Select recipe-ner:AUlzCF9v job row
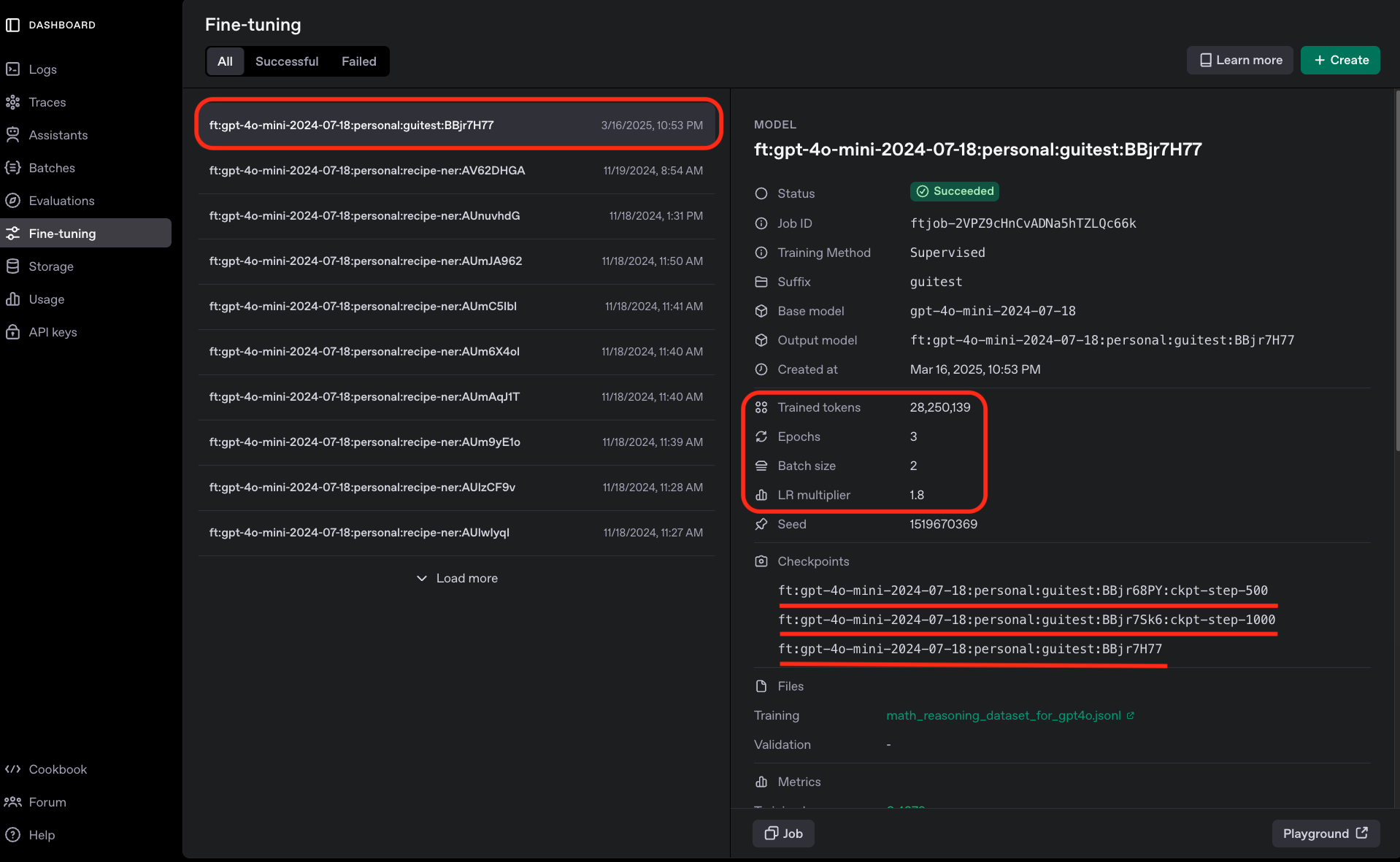 pyautogui.click(x=457, y=488)
